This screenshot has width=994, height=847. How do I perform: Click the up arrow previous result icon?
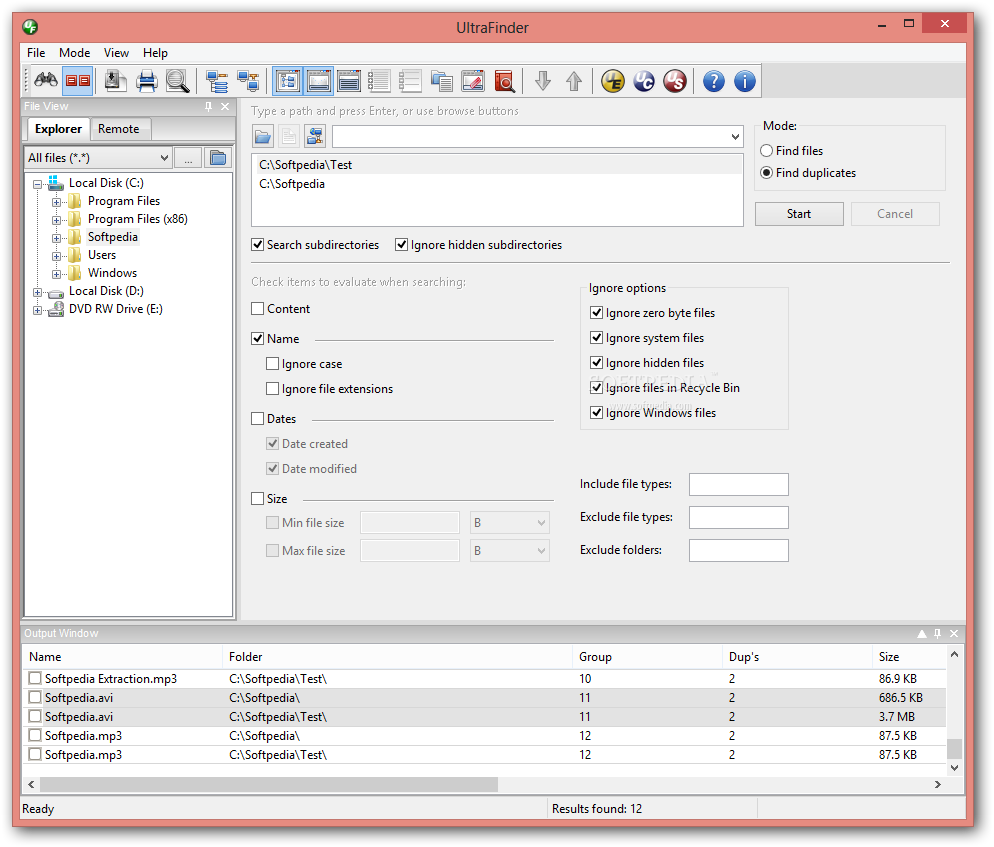pyautogui.click(x=574, y=81)
